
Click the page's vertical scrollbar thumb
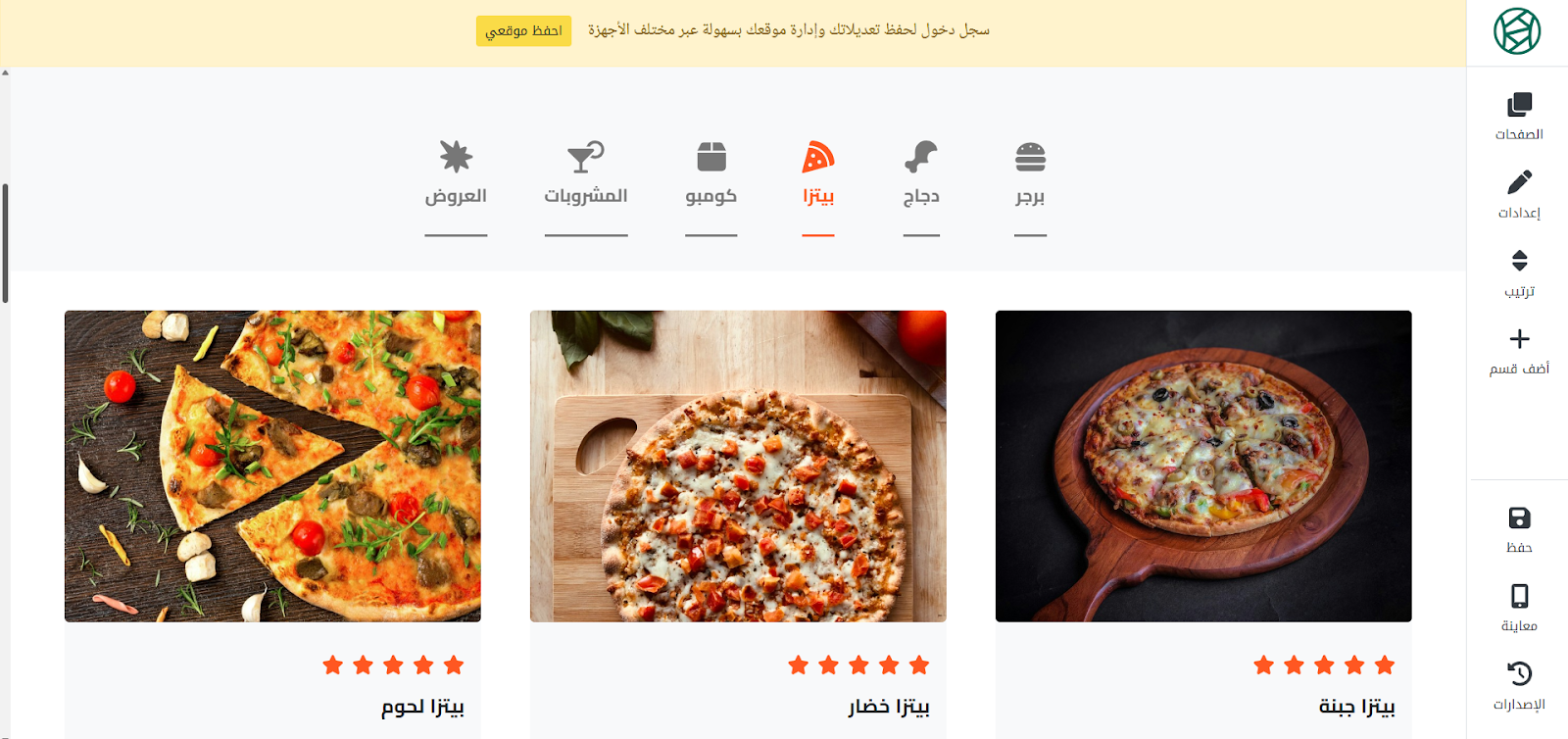click(5, 243)
